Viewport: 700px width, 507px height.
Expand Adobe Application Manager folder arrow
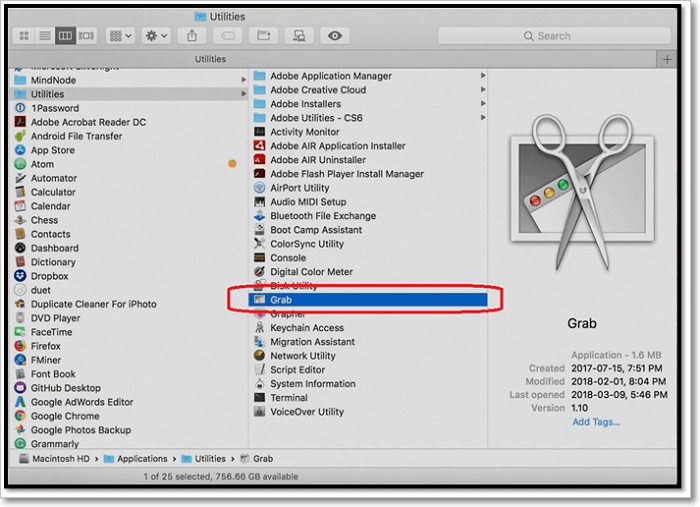[483, 76]
